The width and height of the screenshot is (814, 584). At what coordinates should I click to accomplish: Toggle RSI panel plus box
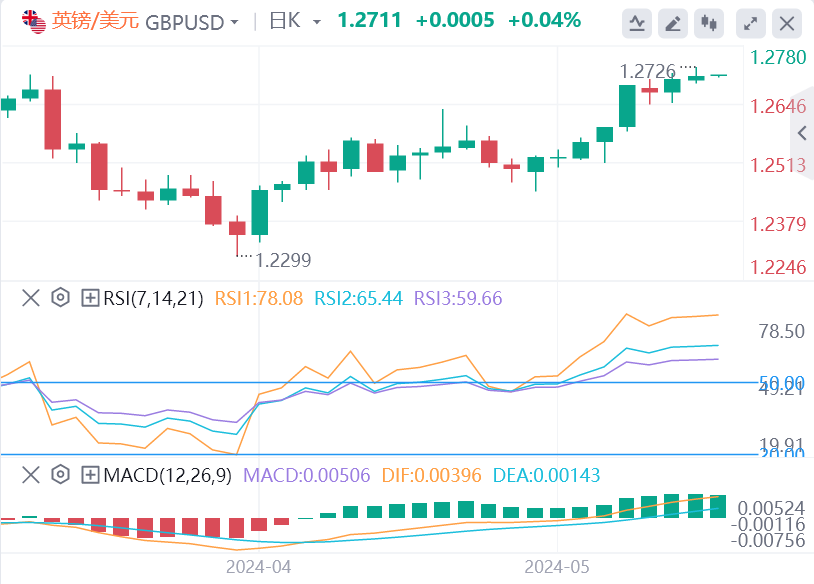(90, 298)
